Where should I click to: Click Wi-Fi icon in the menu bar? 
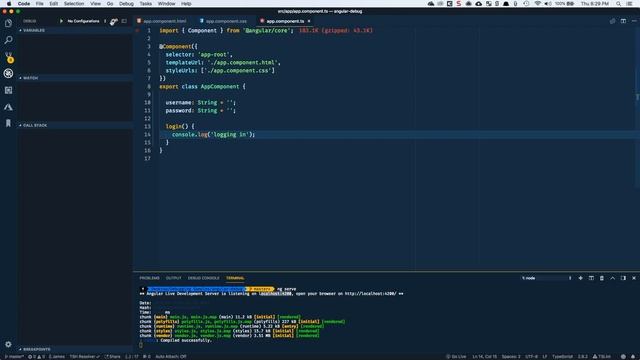coord(538,4)
